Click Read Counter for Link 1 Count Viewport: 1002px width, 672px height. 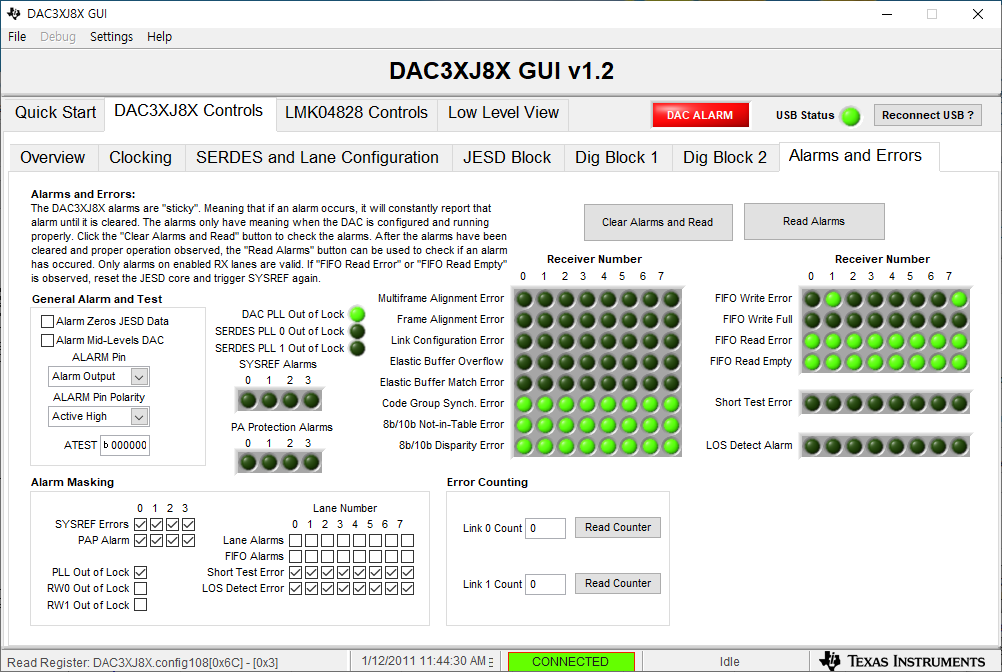coord(618,584)
